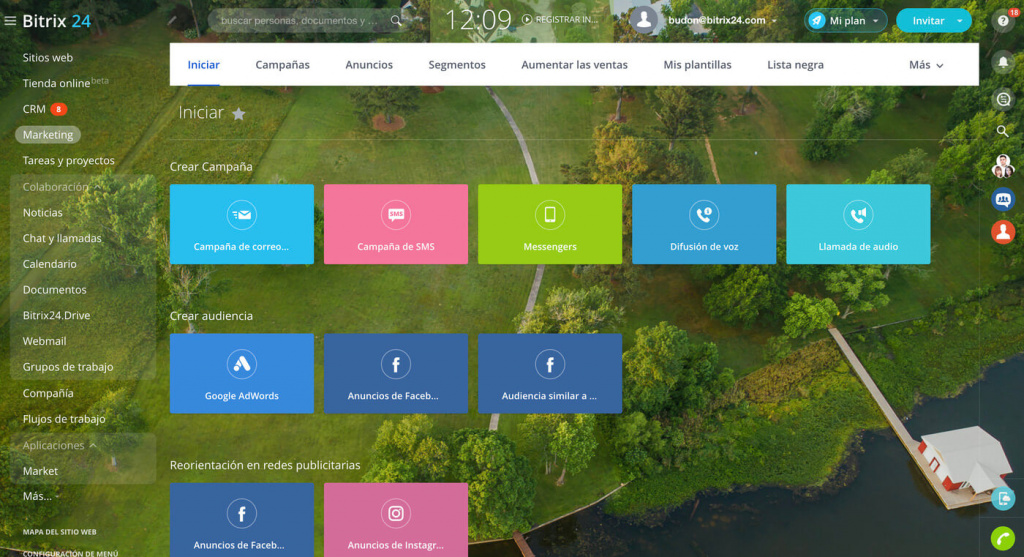The height and width of the screenshot is (557, 1024).
Task: Collapse the Aplicaciones sidebar section
Action: click(x=92, y=445)
